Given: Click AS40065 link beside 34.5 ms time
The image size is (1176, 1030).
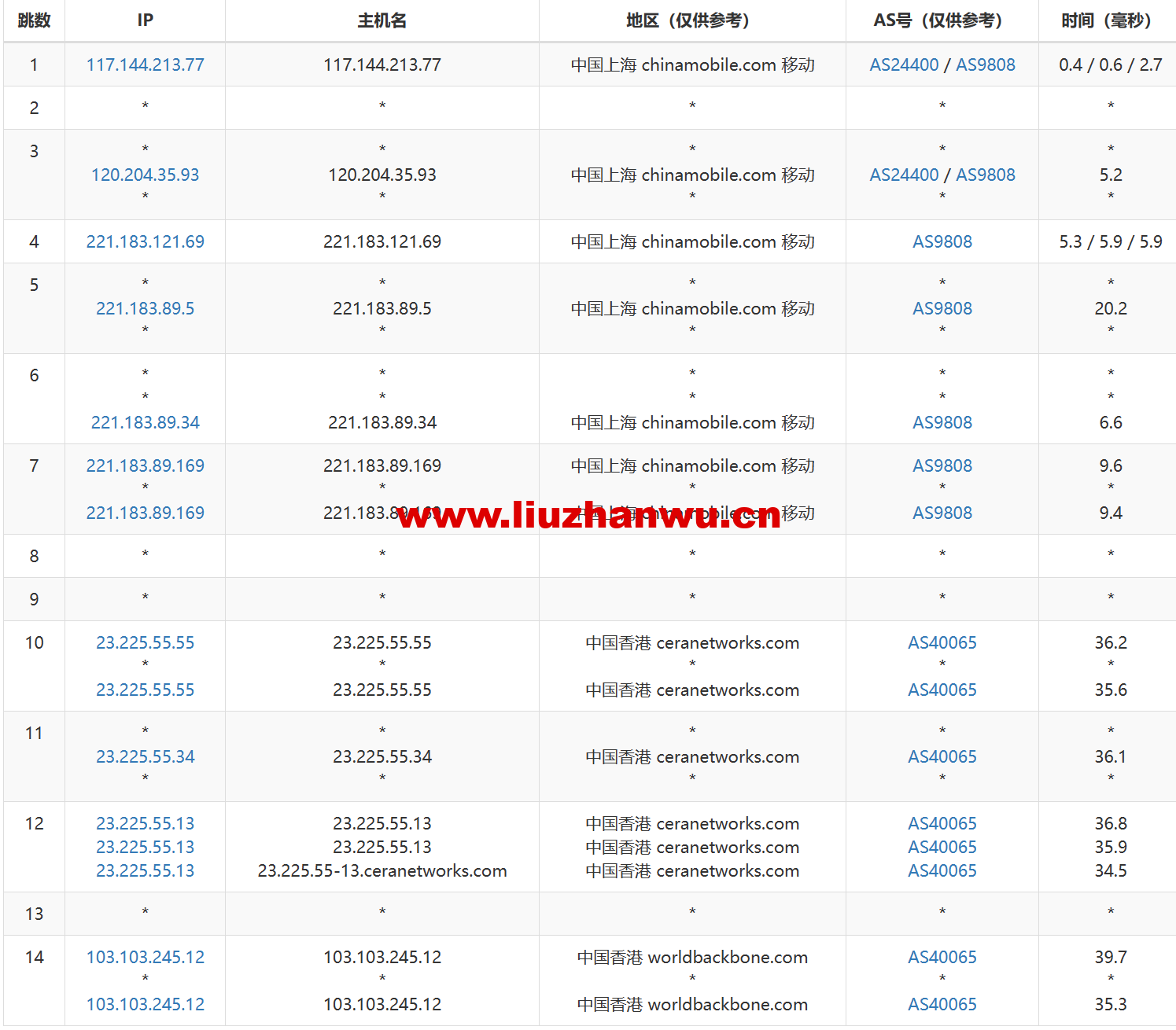Looking at the screenshot, I should [x=942, y=870].
